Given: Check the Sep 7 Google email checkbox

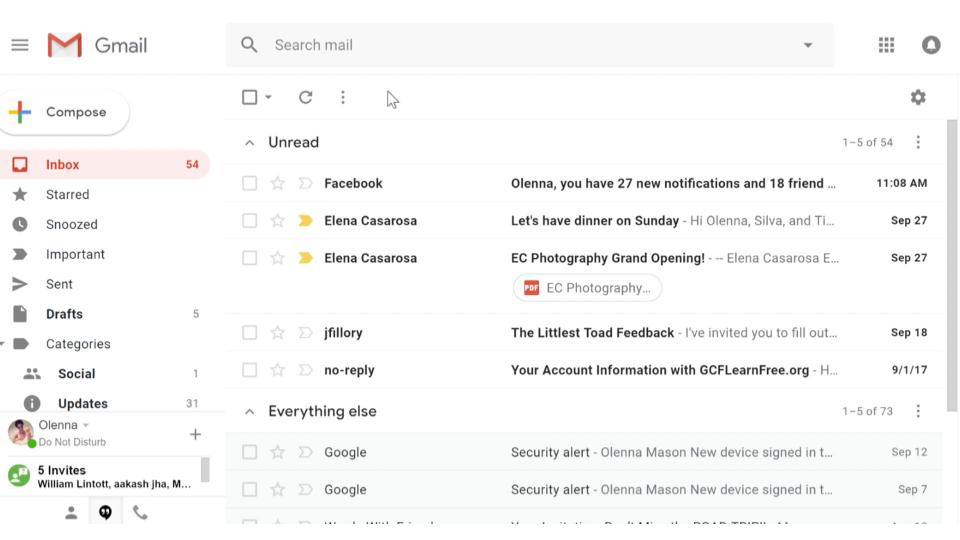Looking at the screenshot, I should [x=249, y=489].
